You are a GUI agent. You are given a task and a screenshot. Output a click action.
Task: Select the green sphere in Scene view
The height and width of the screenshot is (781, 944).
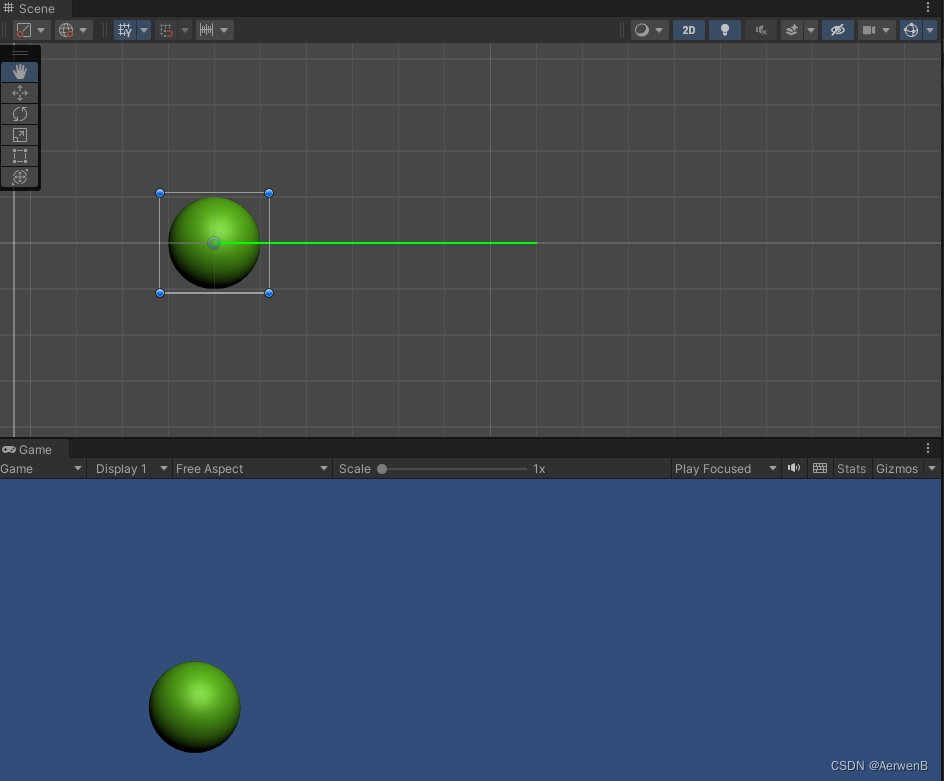pyautogui.click(x=213, y=242)
